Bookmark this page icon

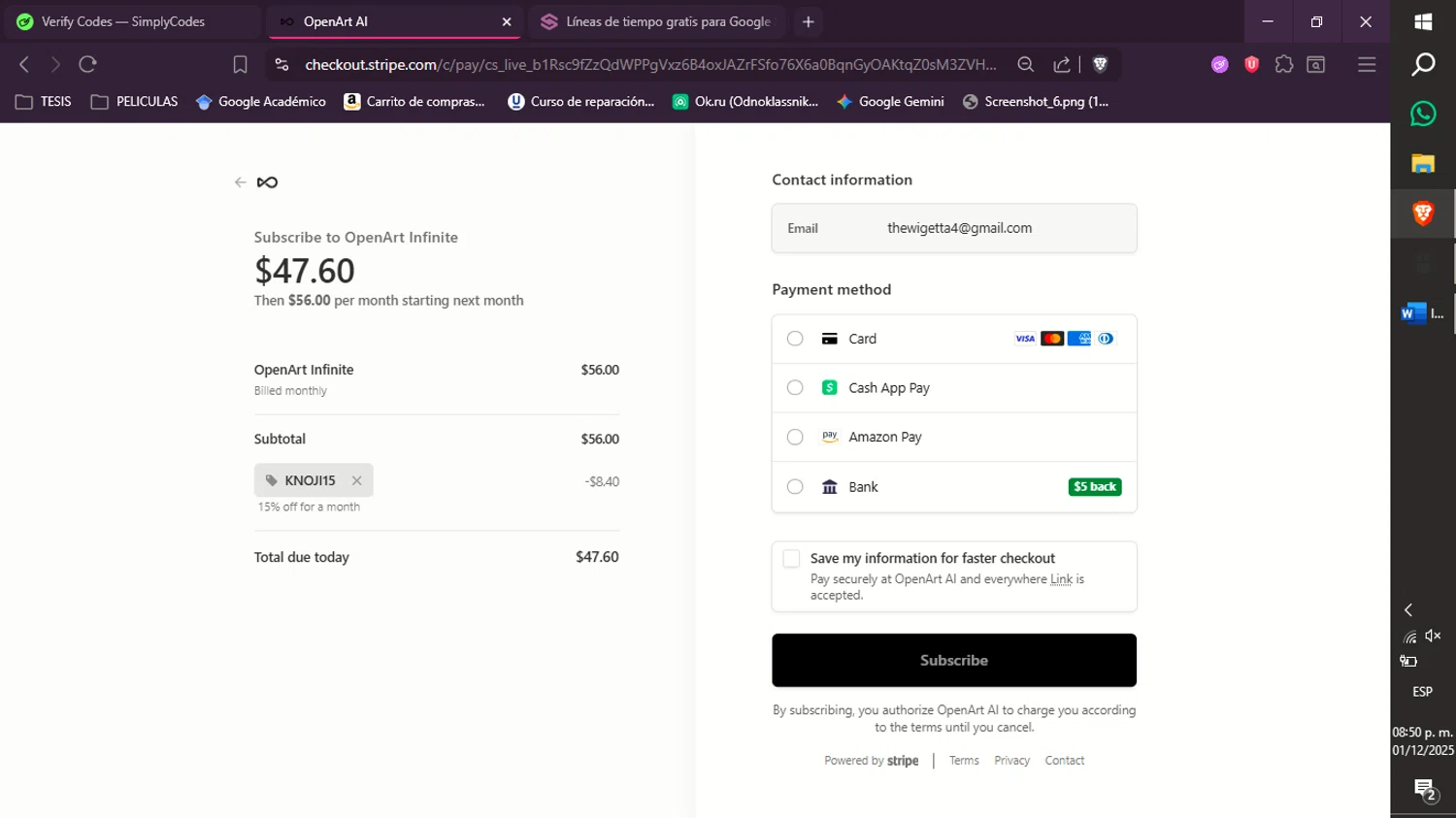click(x=240, y=64)
